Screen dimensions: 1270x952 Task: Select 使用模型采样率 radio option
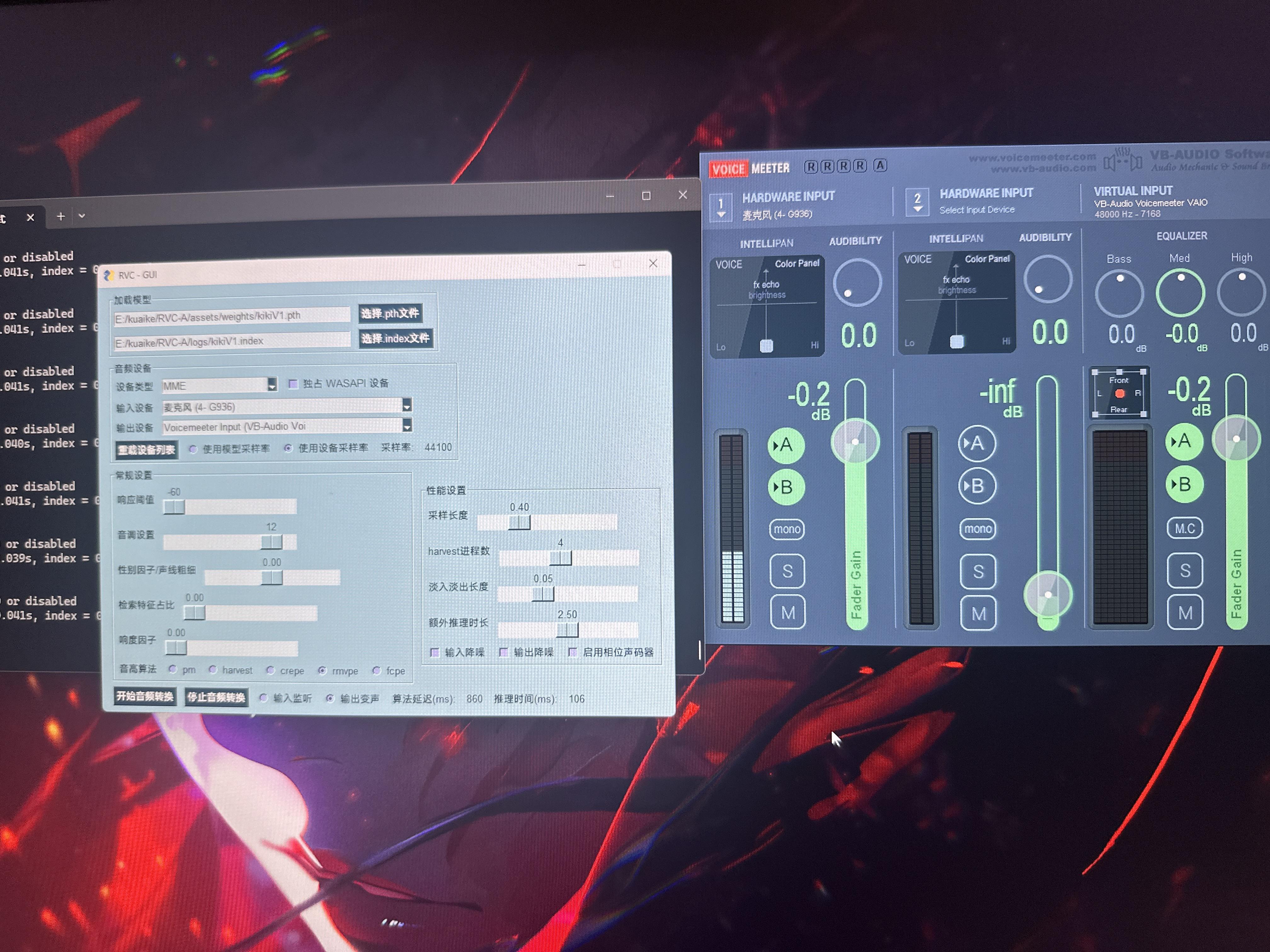click(x=193, y=449)
